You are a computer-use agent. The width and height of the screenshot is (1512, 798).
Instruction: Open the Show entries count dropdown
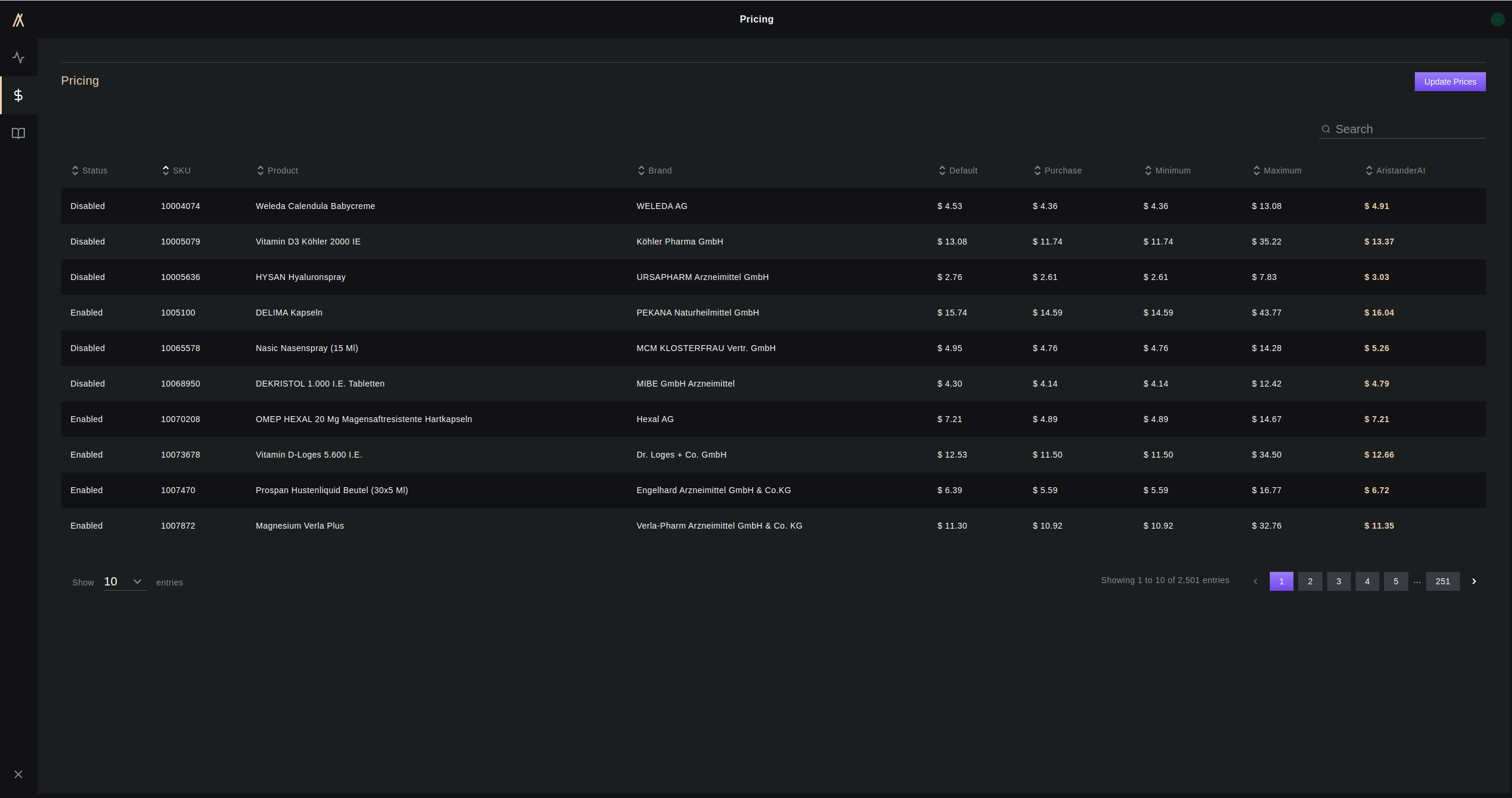pos(124,582)
